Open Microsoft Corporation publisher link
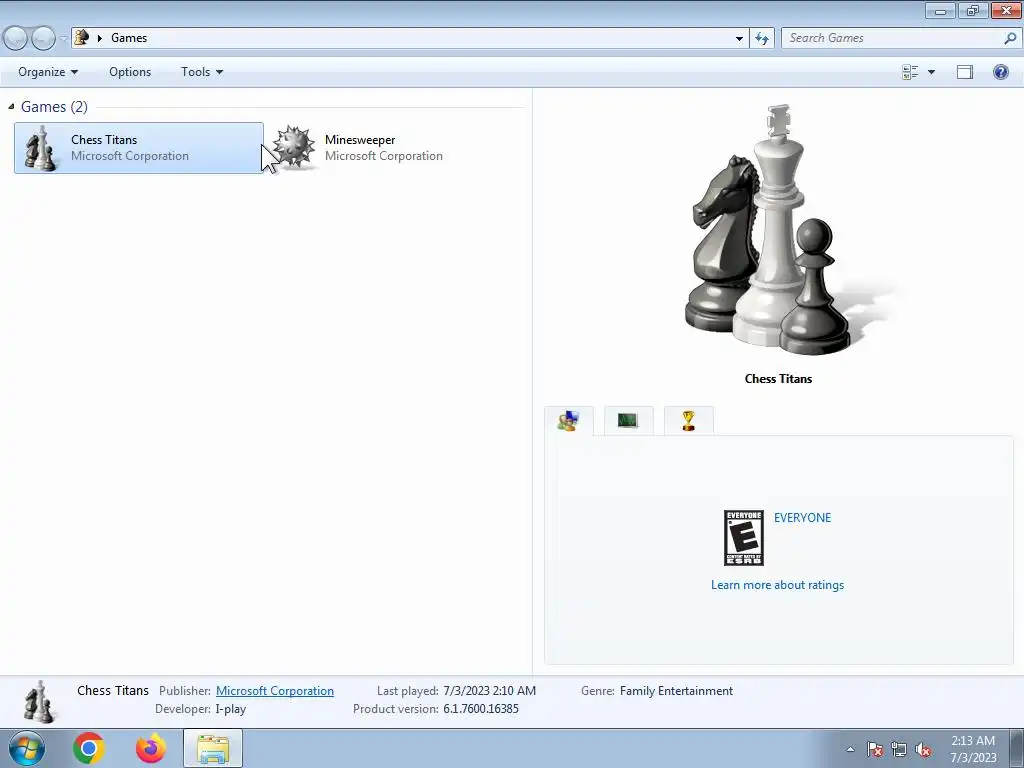The height and width of the screenshot is (768, 1024). click(x=275, y=691)
